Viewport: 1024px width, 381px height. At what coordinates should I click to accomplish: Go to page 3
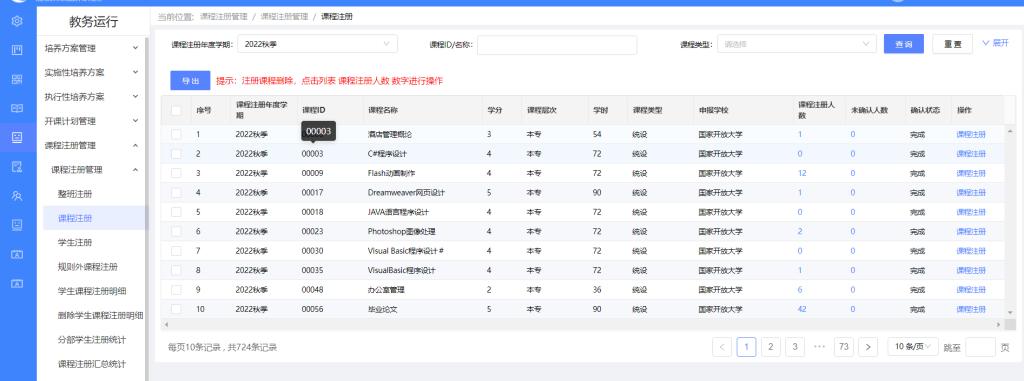click(795, 347)
